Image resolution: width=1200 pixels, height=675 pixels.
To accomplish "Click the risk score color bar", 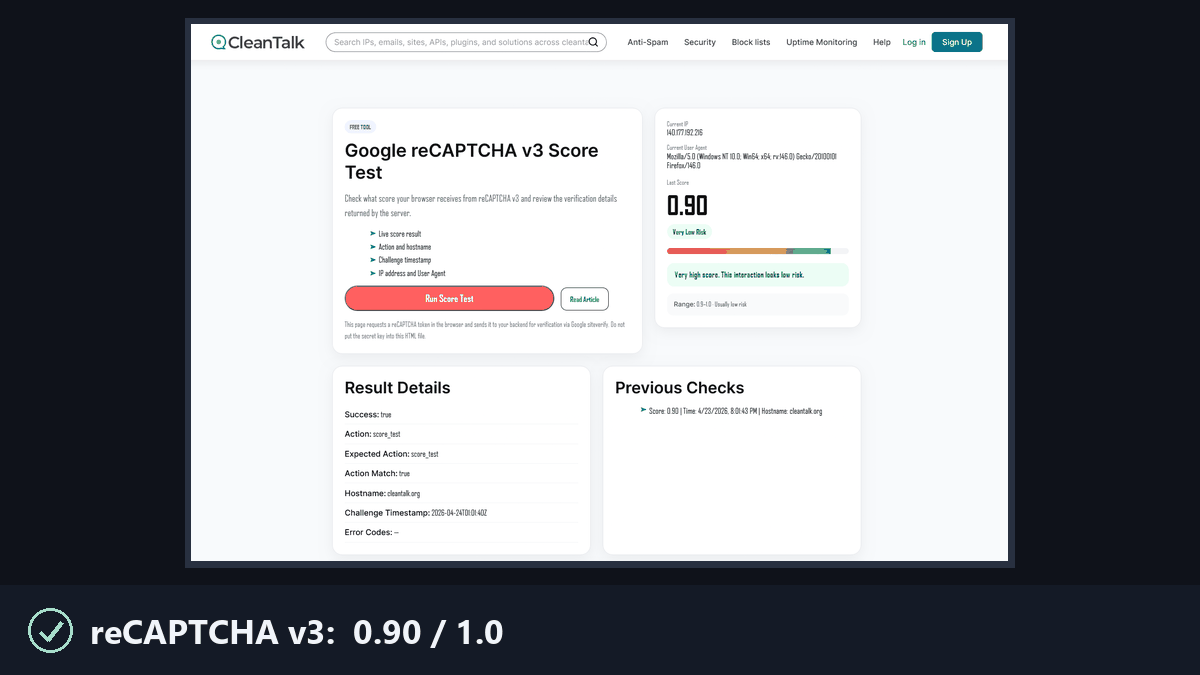I will [757, 251].
